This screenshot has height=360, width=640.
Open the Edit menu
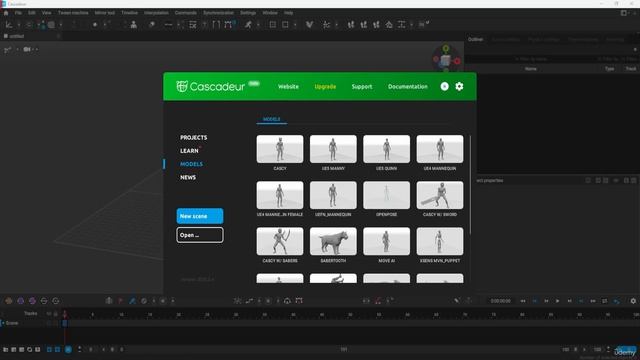(x=32, y=13)
